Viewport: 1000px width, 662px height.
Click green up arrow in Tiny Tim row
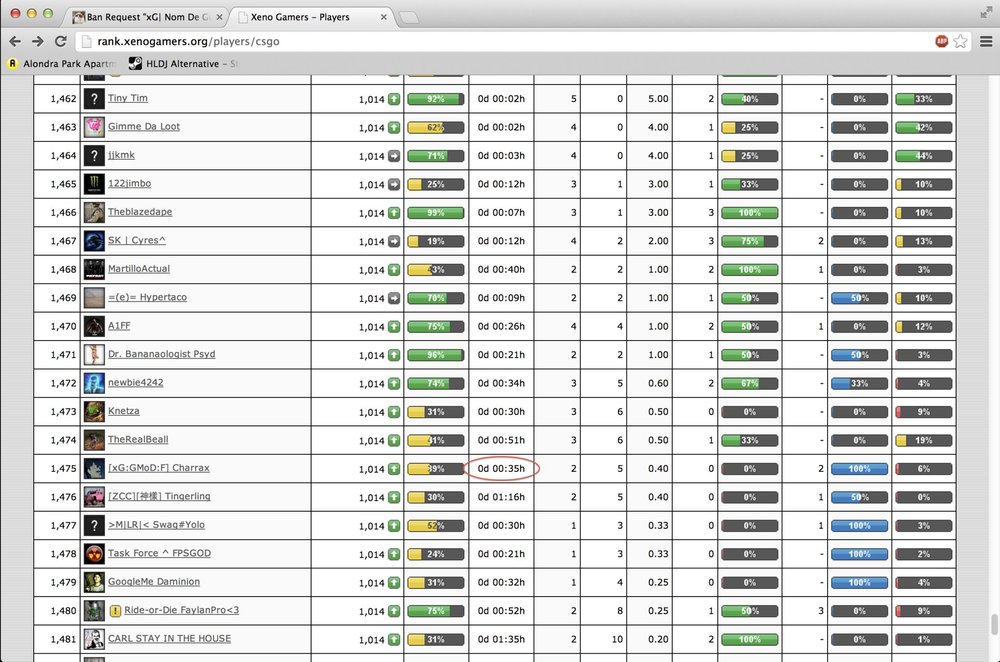[394, 99]
